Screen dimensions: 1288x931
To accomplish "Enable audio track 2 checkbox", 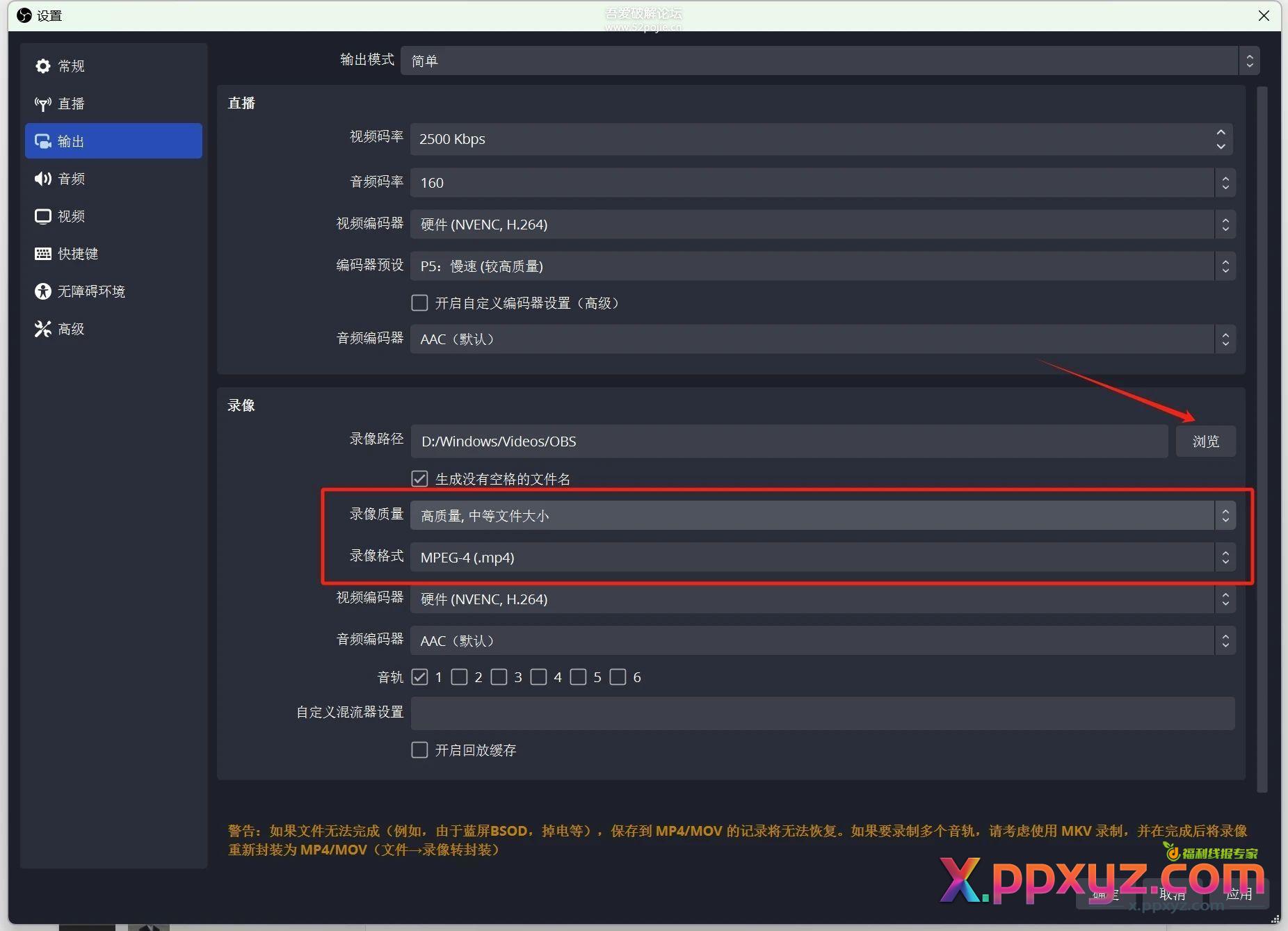I will coord(459,677).
